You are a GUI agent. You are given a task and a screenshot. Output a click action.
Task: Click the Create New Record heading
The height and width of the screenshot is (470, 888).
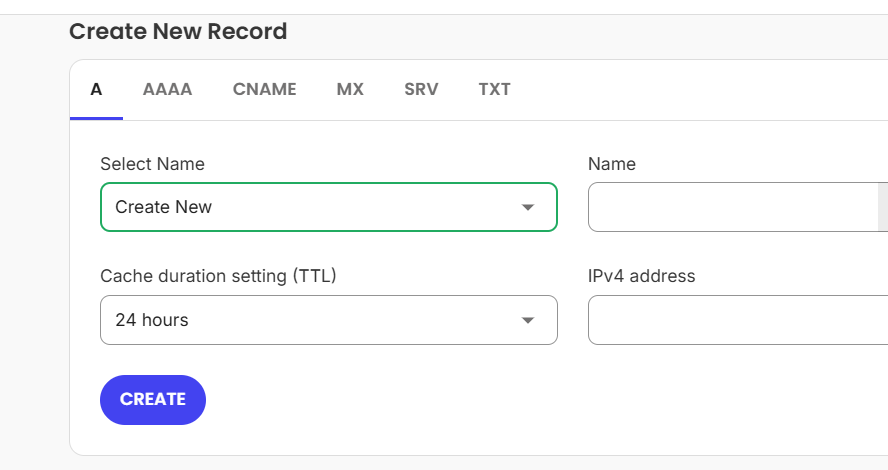tap(178, 32)
